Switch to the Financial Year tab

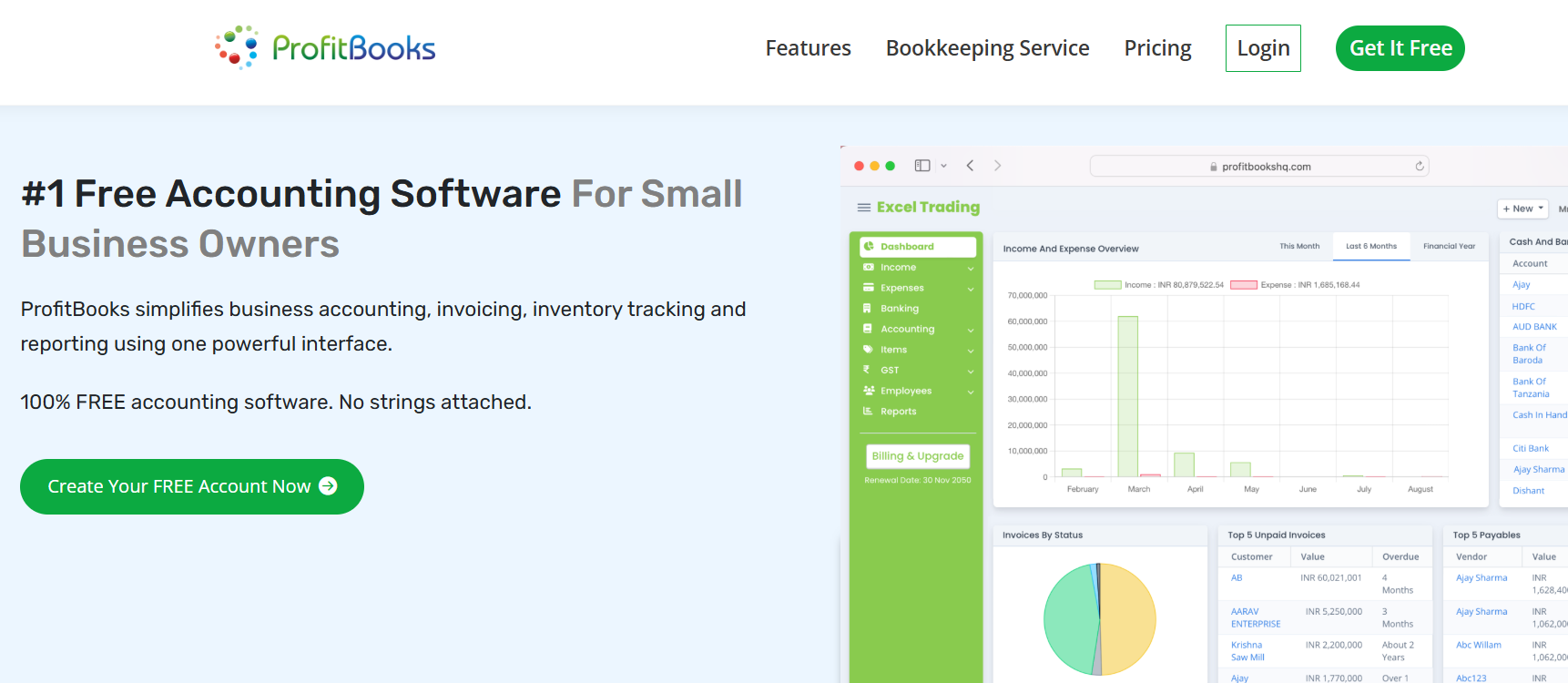pos(1450,247)
